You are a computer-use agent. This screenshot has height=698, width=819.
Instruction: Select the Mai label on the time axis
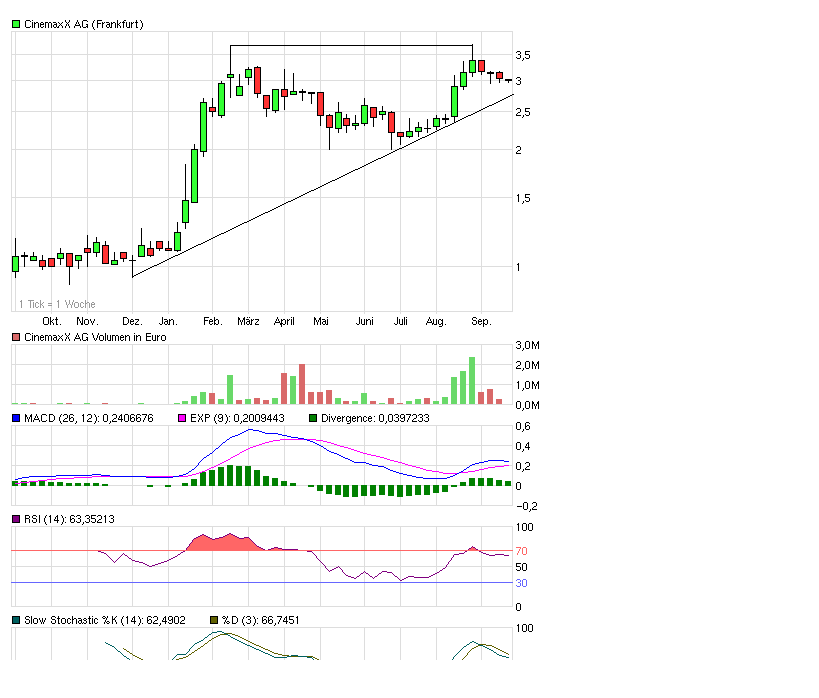(x=321, y=321)
